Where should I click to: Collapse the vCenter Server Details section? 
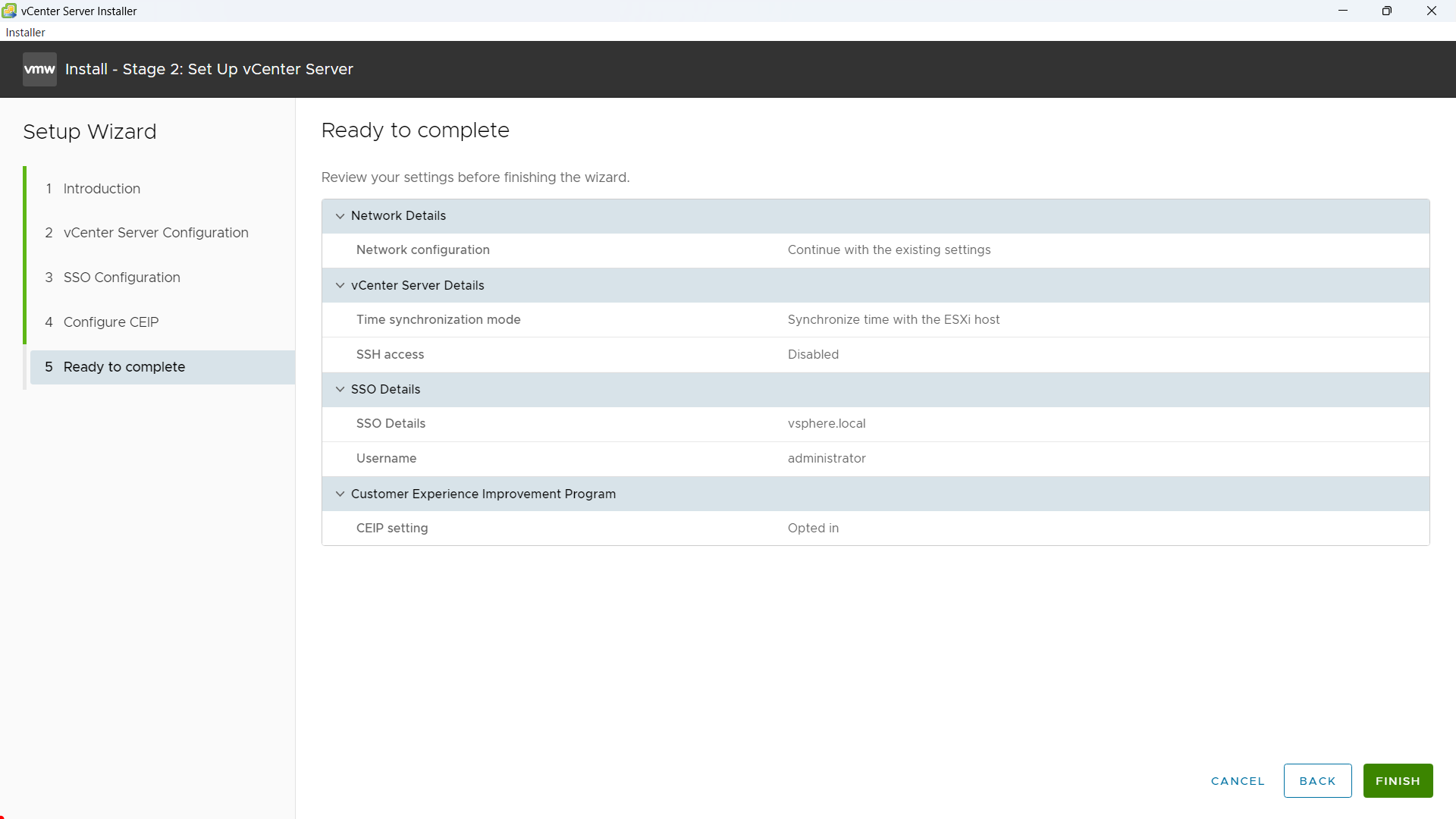click(340, 286)
